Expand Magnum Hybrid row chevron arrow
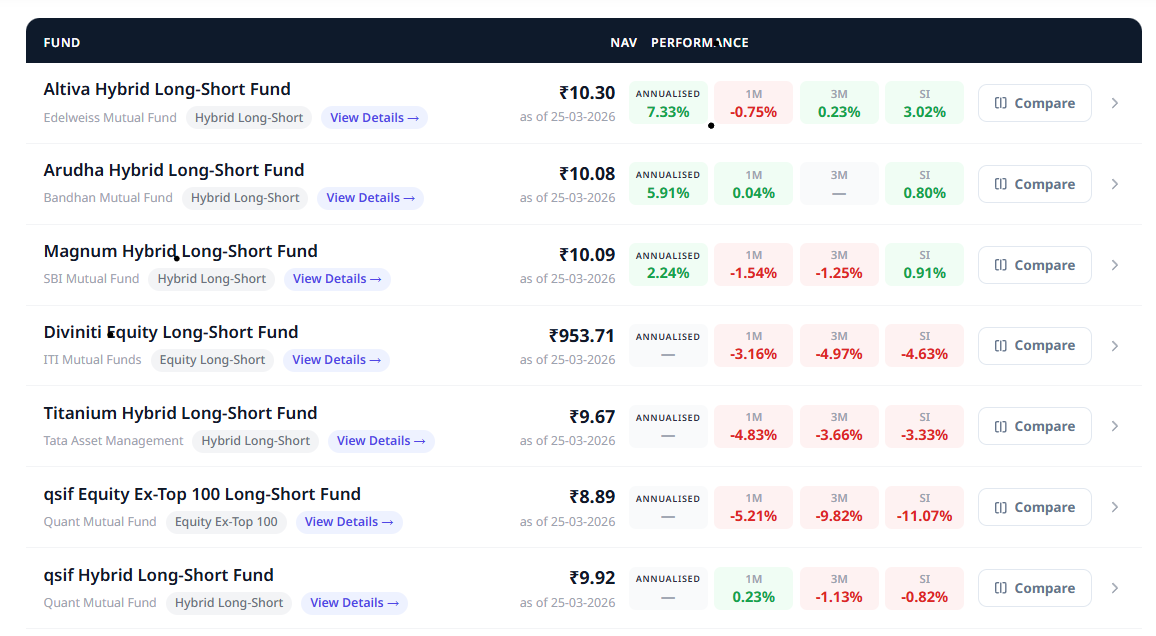The height and width of the screenshot is (636, 1156). pyautogui.click(x=1115, y=265)
